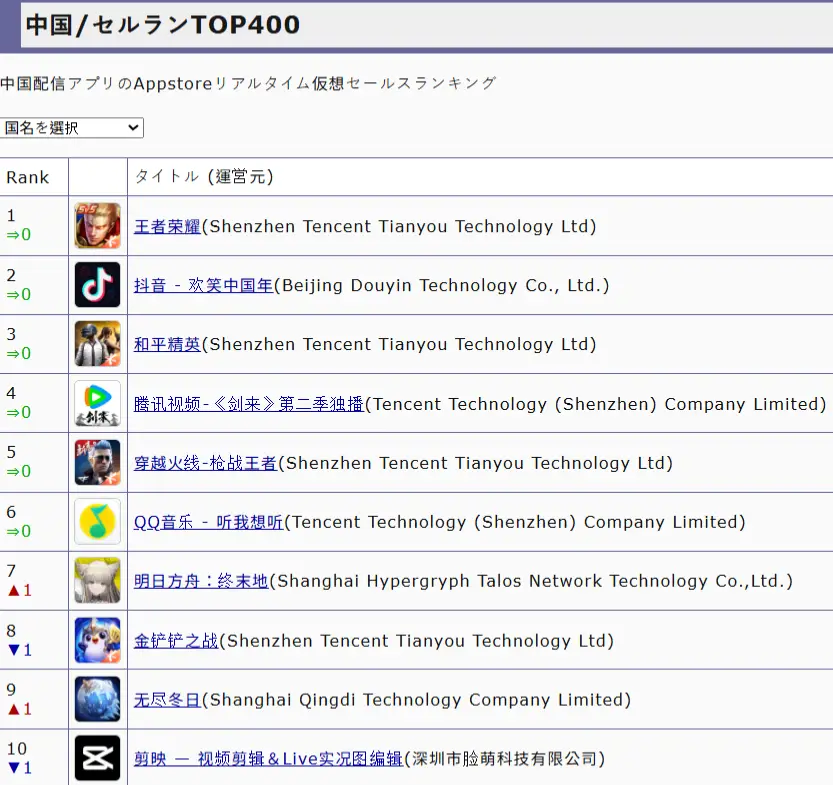Open the QQ音乐 - 听我想听 link
Image resolution: width=833 pixels, height=785 pixels.
(208, 523)
